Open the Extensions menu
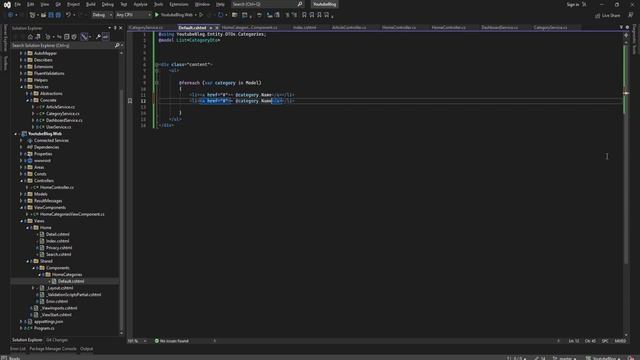640x360 pixels. coord(179,4)
